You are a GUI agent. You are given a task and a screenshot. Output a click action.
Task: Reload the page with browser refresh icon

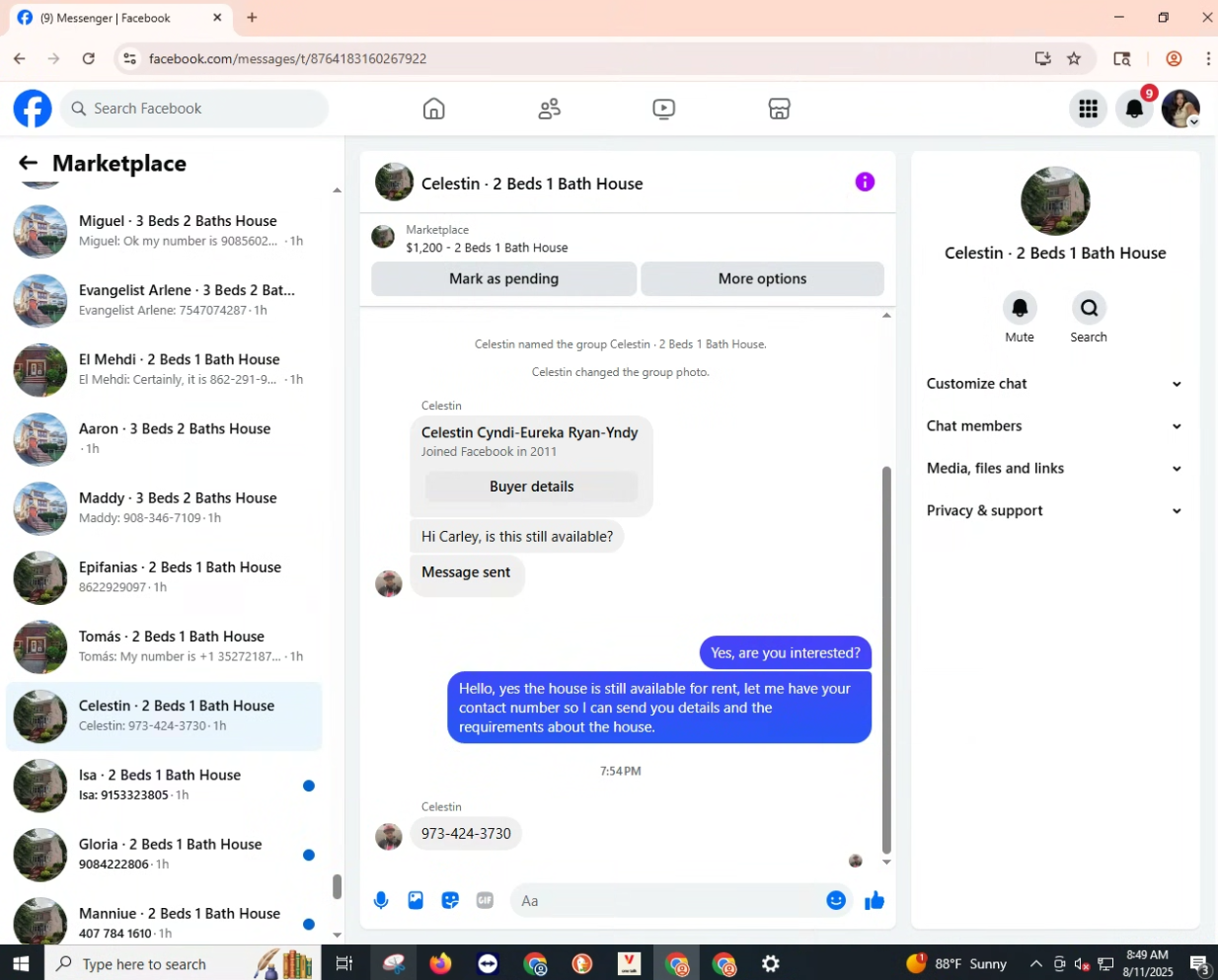[89, 58]
